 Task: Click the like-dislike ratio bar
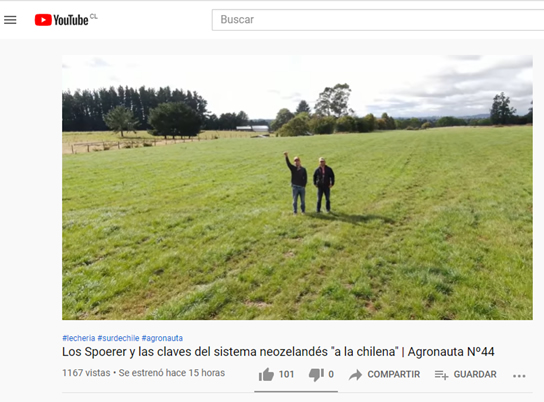point(296,391)
